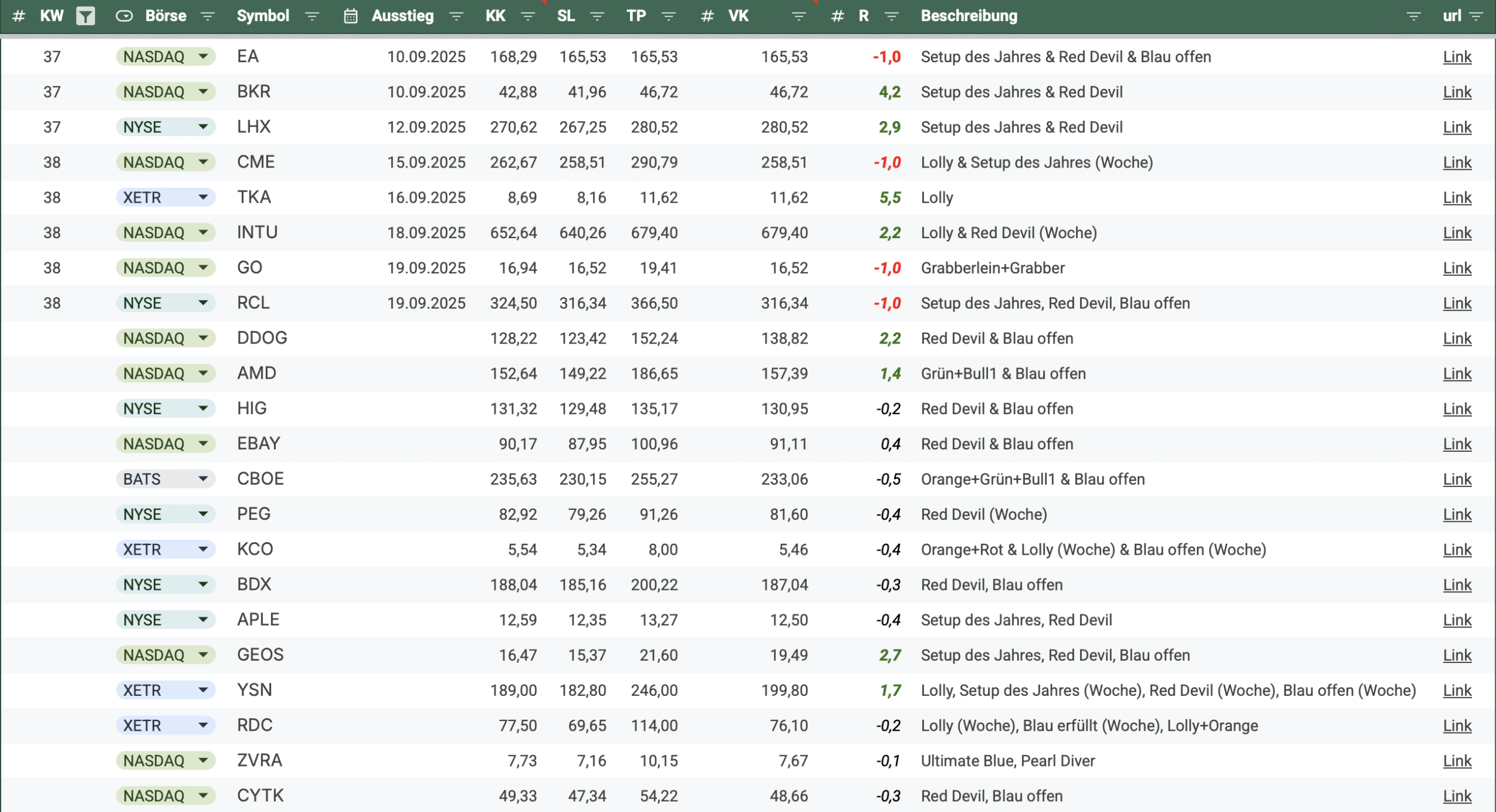Open the url column filter icon
This screenshot has width=1496, height=812.
point(1476,16)
